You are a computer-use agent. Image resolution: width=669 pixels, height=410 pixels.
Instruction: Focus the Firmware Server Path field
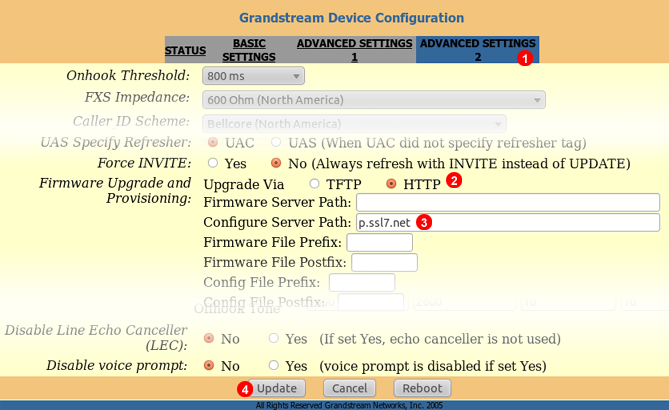508,202
